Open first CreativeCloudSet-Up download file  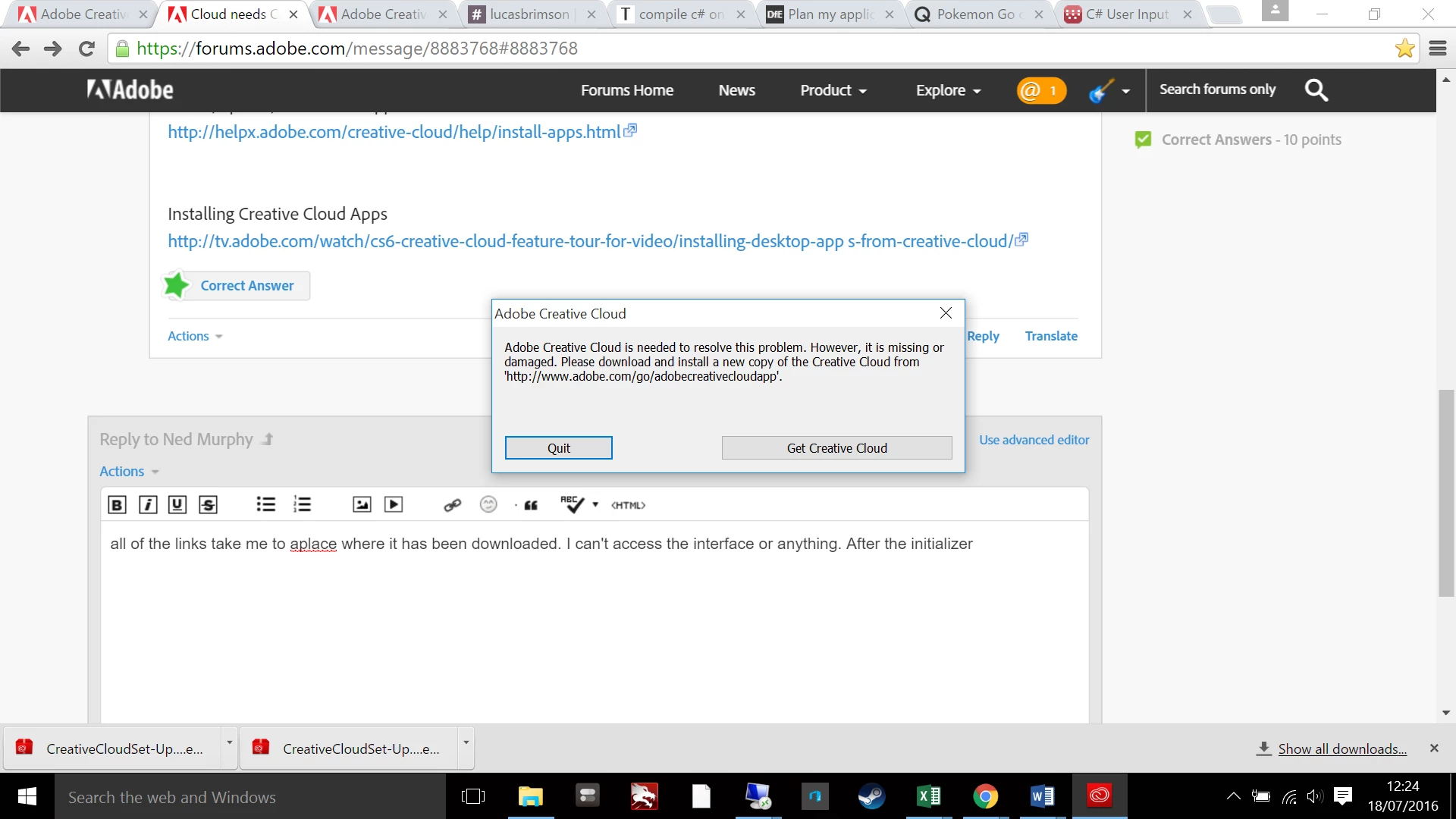(x=114, y=748)
